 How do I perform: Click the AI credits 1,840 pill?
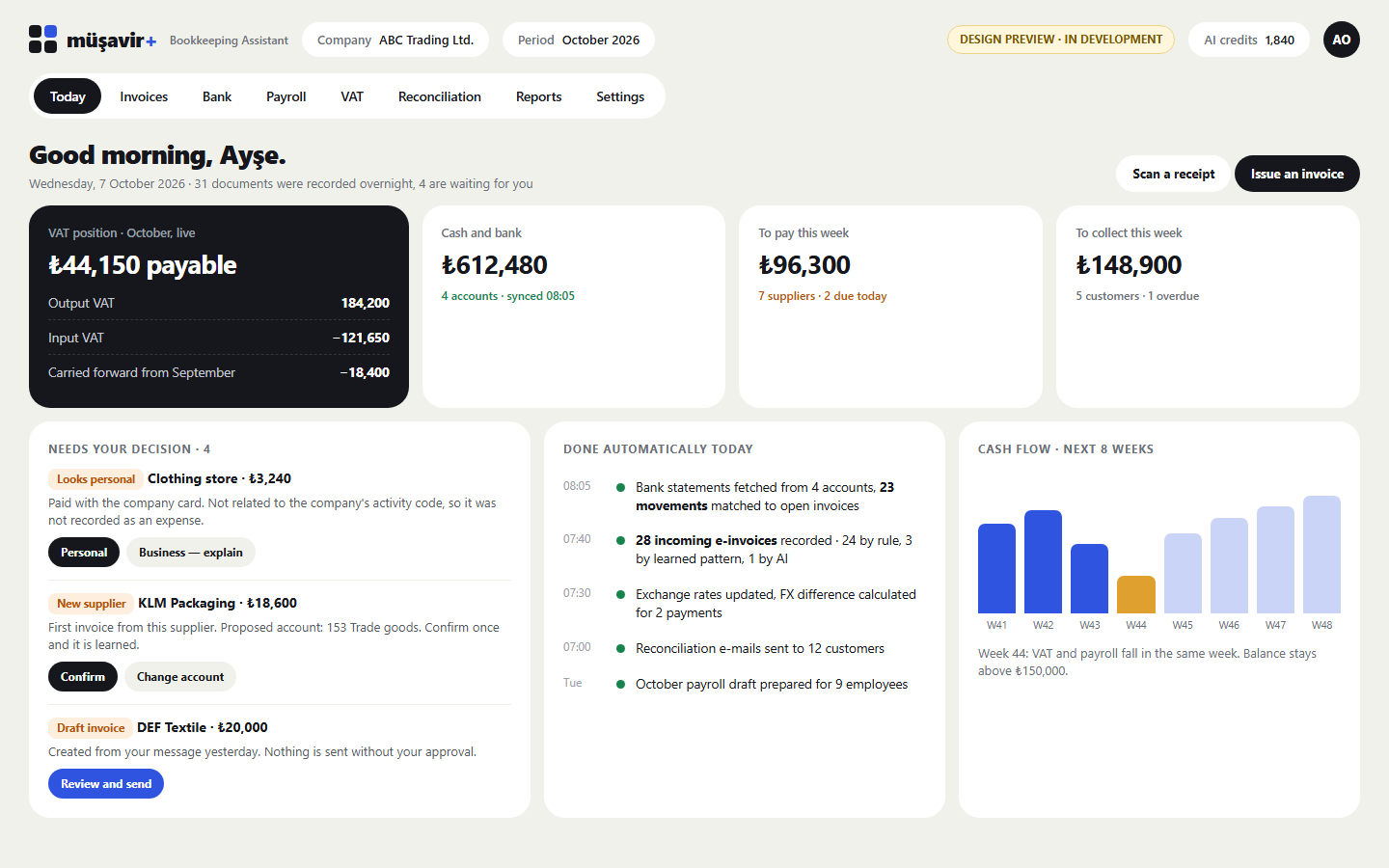1249,40
